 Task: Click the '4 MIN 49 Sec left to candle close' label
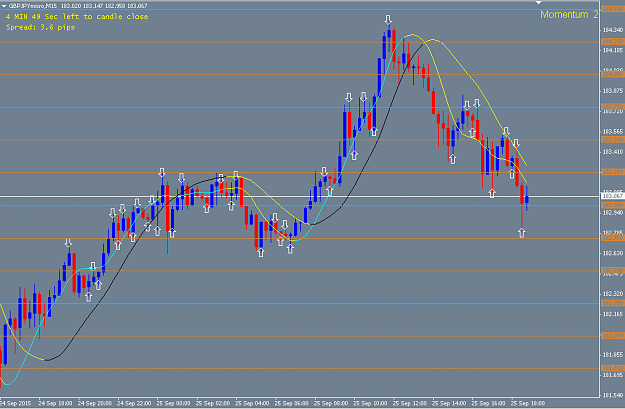77,17
